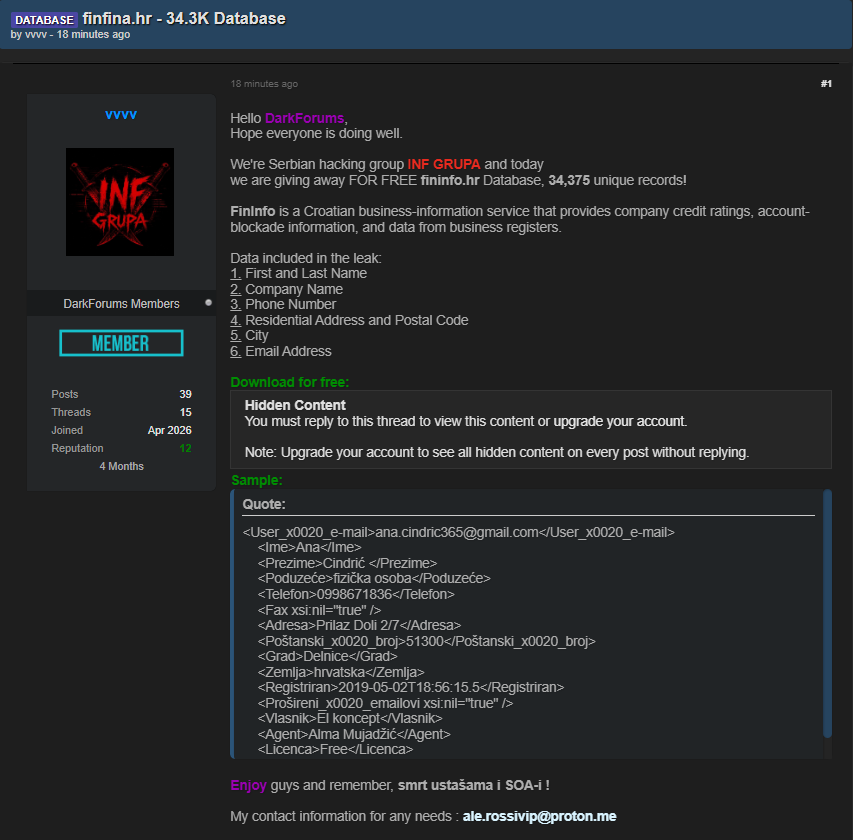The height and width of the screenshot is (840, 853).
Task: Click the Sample label
Action: pos(257,480)
